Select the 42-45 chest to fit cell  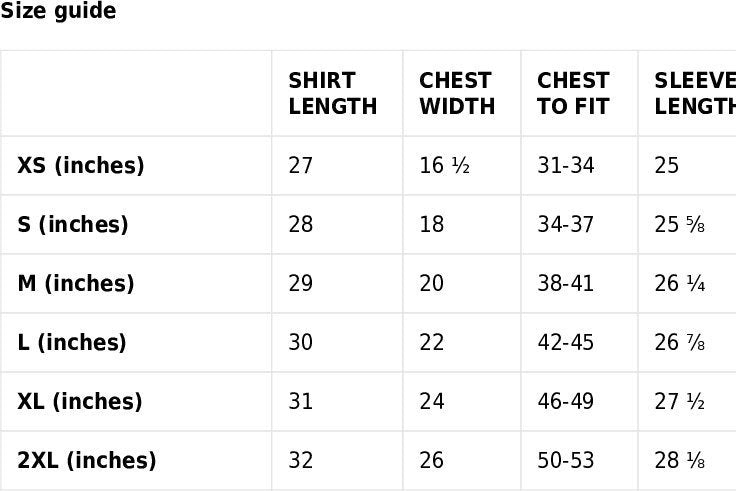[x=566, y=342]
